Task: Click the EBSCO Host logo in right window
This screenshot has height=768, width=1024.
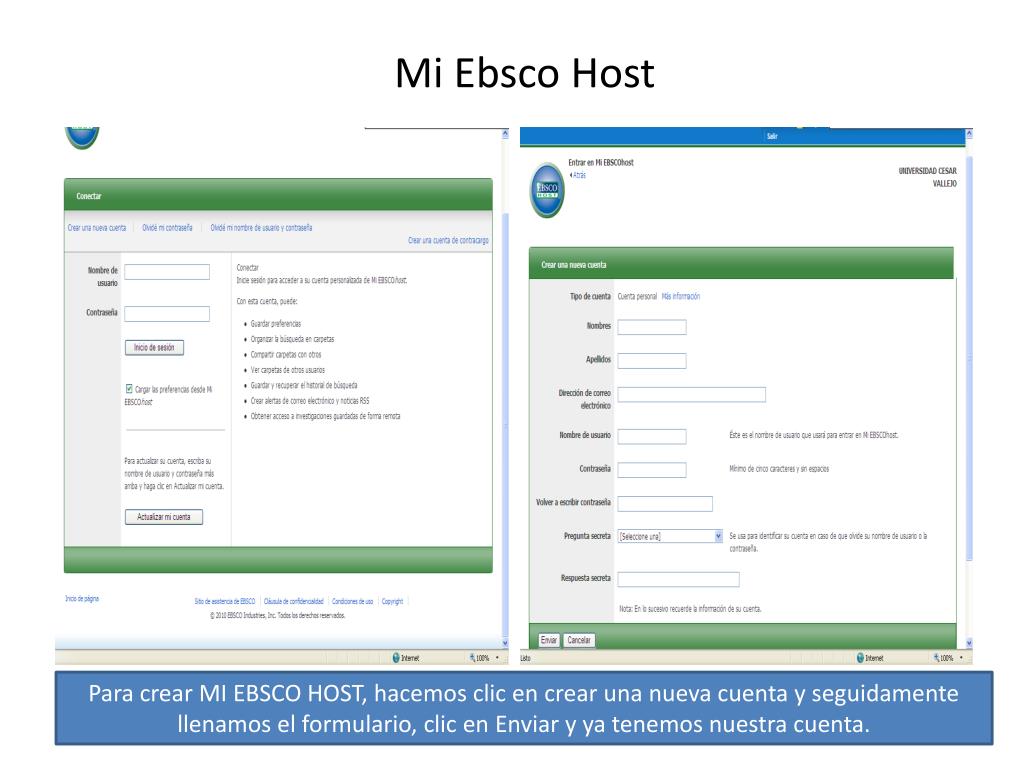Action: point(547,190)
